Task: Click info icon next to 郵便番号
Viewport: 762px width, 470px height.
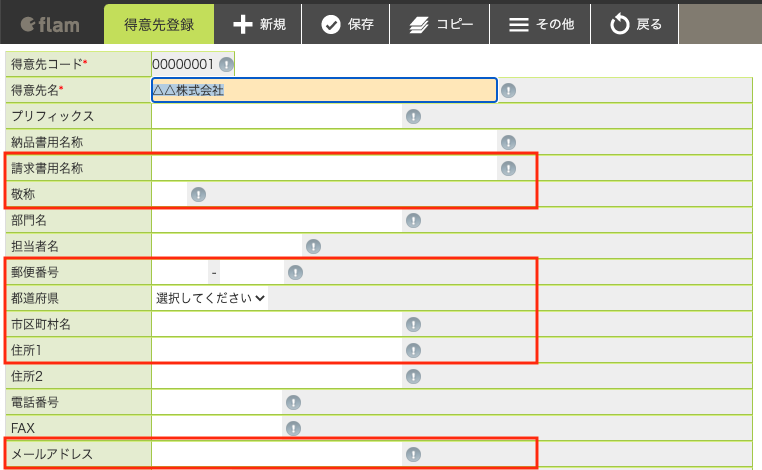Action: pyautogui.click(x=295, y=272)
